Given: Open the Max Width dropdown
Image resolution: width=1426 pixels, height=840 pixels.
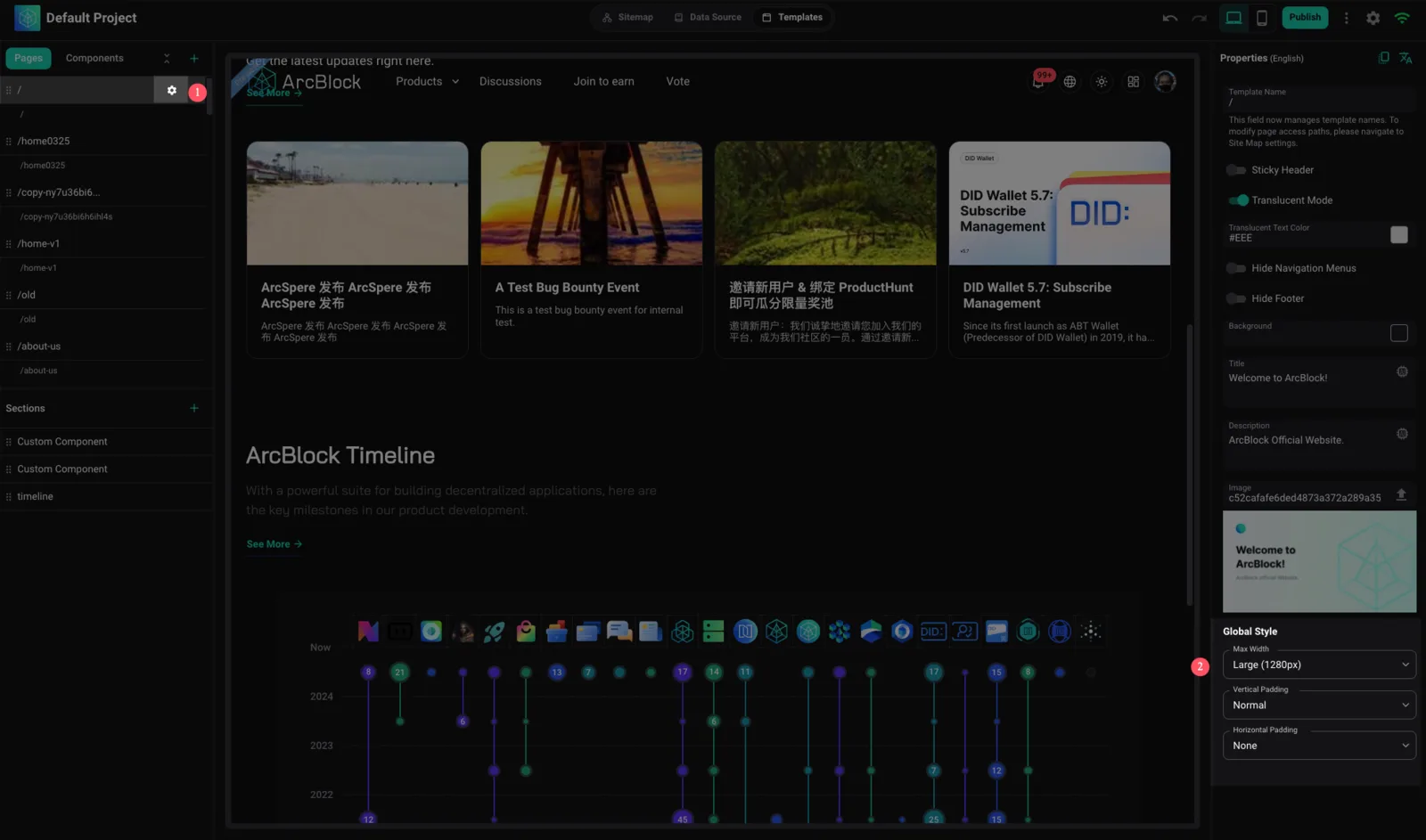Looking at the screenshot, I should pos(1319,665).
